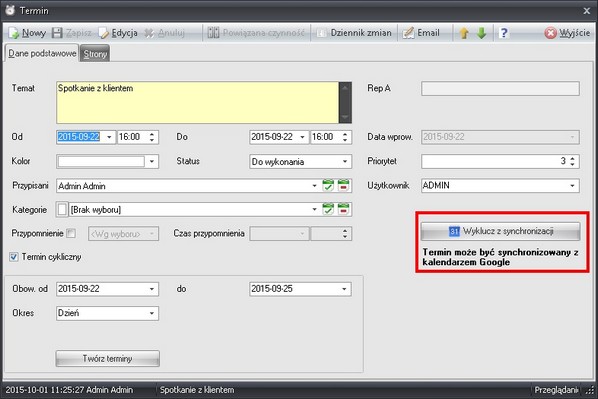This screenshot has height=399, width=598.
Task: Click the Twórz terminy button
Action: coord(108,359)
